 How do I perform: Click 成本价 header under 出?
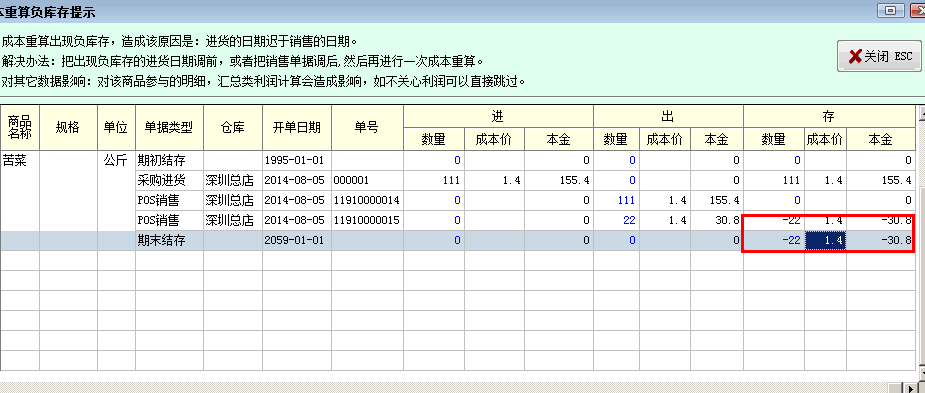pyautogui.click(x=665, y=139)
